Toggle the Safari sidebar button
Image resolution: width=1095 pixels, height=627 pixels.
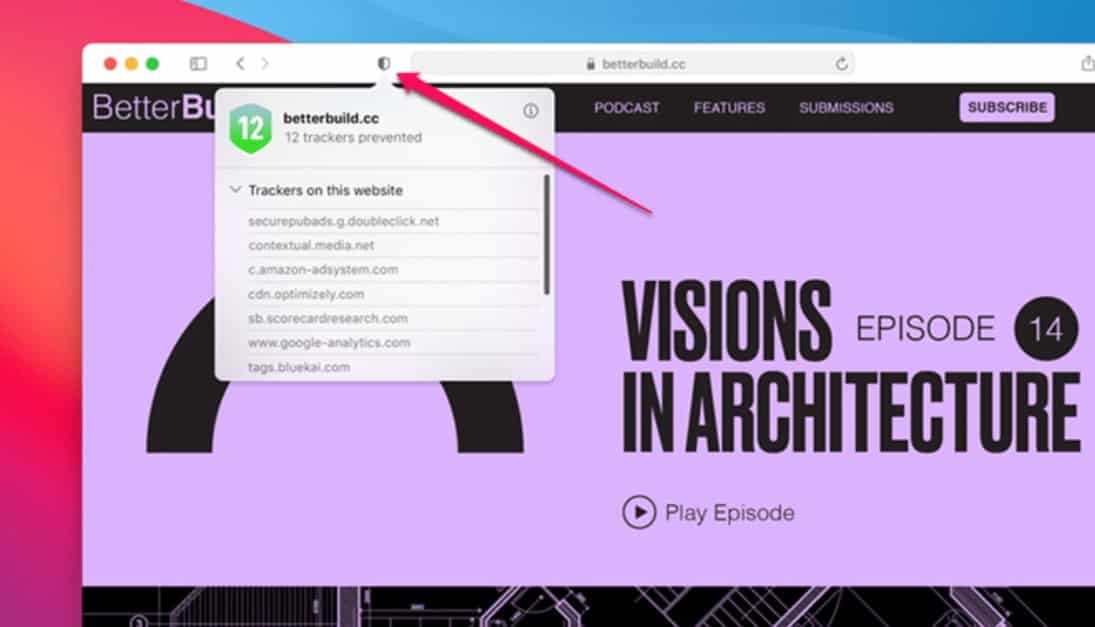tap(198, 64)
